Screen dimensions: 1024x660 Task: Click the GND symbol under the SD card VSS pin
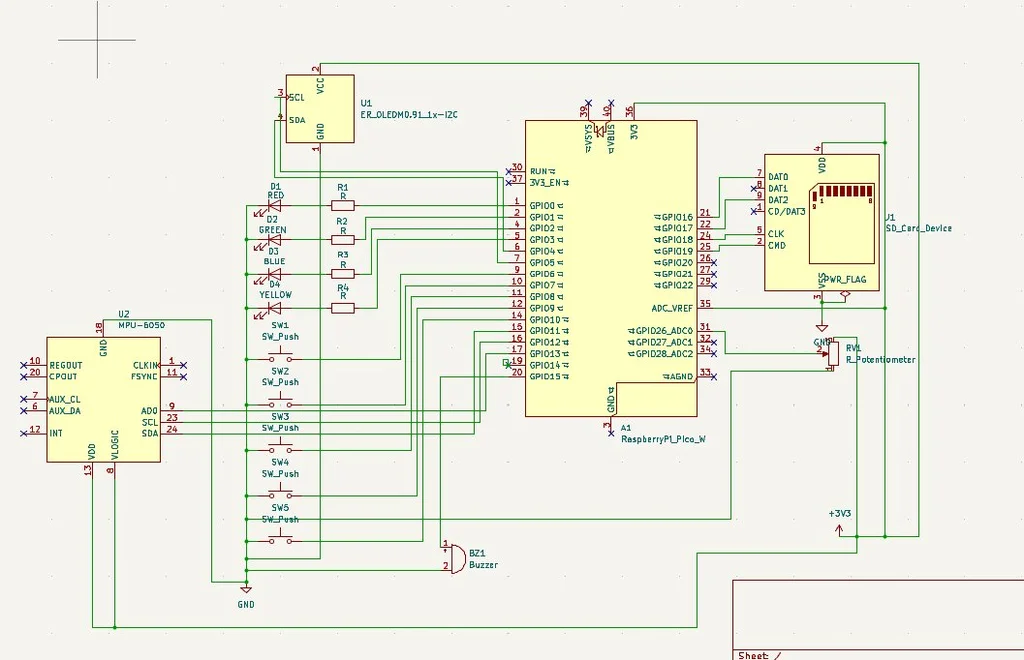(x=822, y=328)
